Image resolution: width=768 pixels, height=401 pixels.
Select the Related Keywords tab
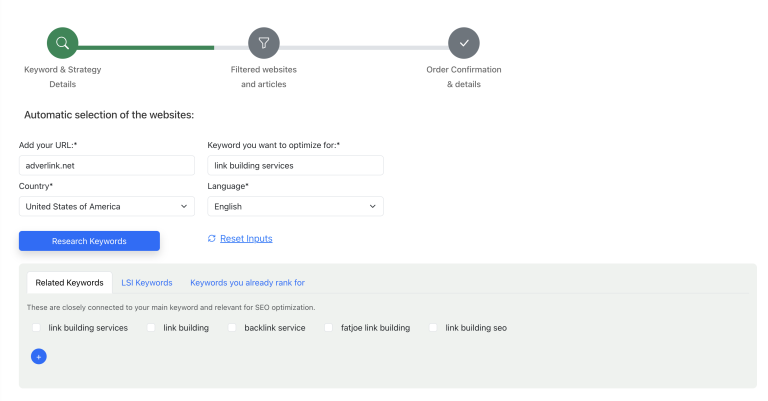[70, 283]
